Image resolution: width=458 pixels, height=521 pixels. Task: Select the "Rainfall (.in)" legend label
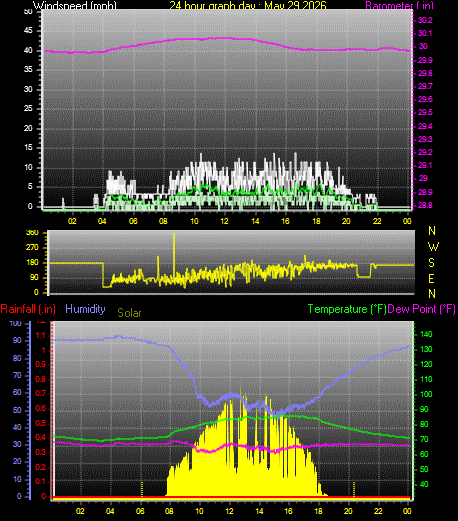(28, 309)
